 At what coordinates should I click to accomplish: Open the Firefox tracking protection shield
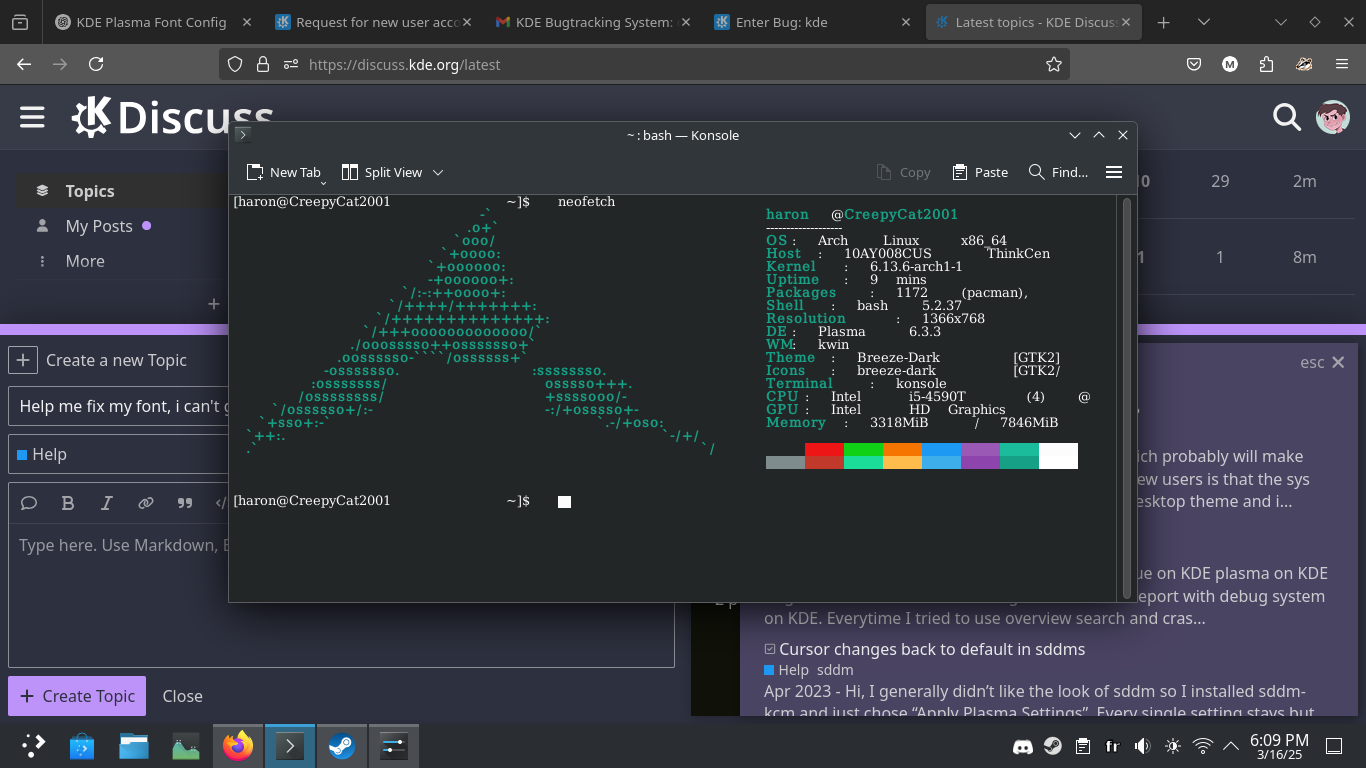(x=235, y=64)
